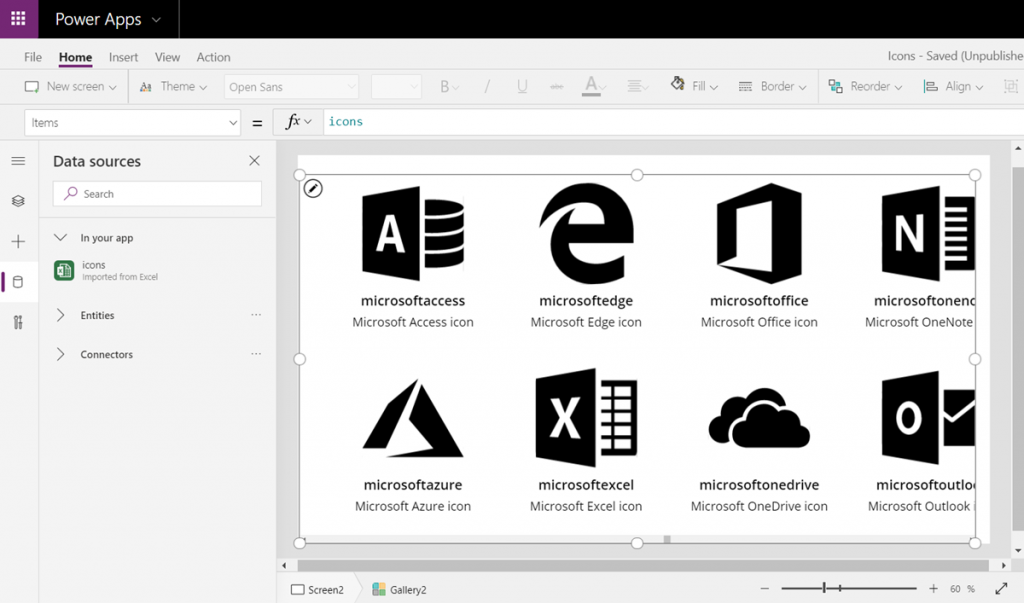Screen dimensions: 1024x603
Task: Open the font size dropdown
Action: pos(396,87)
